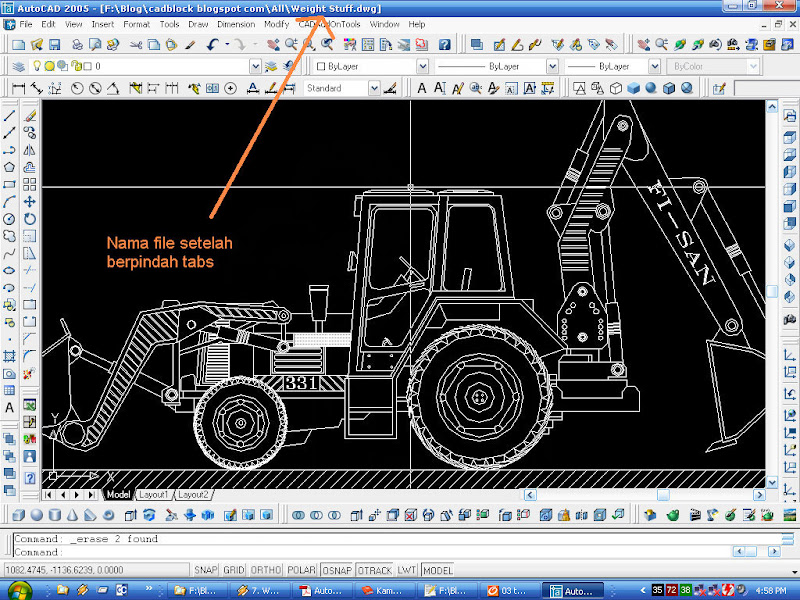Toggle SNAP mode in status bar
The height and width of the screenshot is (600, 800).
pos(206,570)
